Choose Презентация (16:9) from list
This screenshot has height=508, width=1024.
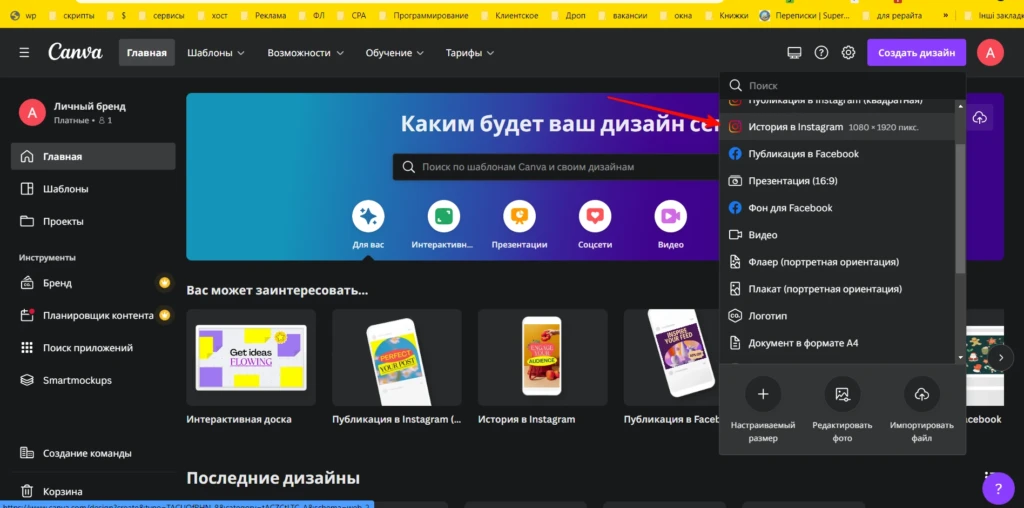[837, 181]
